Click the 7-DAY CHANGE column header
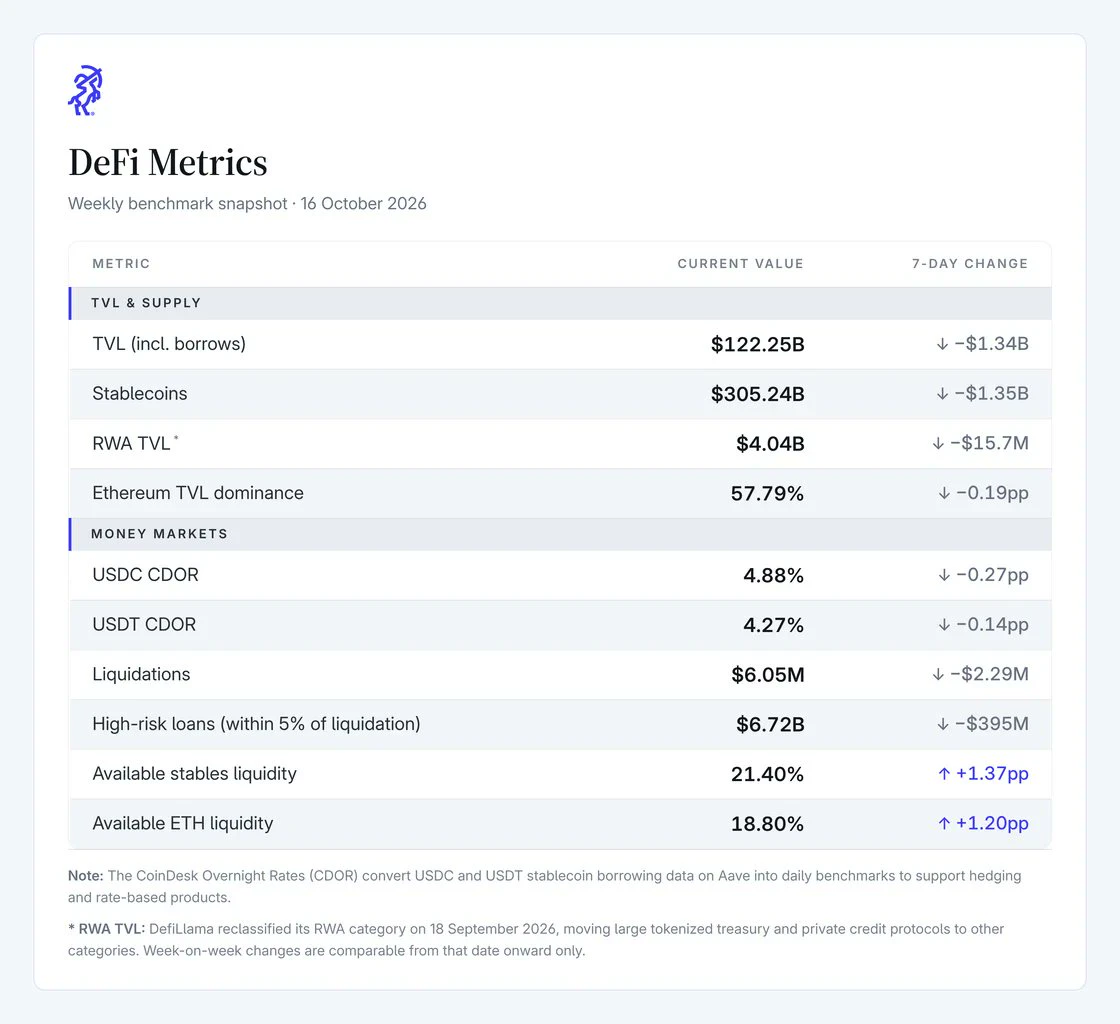 point(970,263)
